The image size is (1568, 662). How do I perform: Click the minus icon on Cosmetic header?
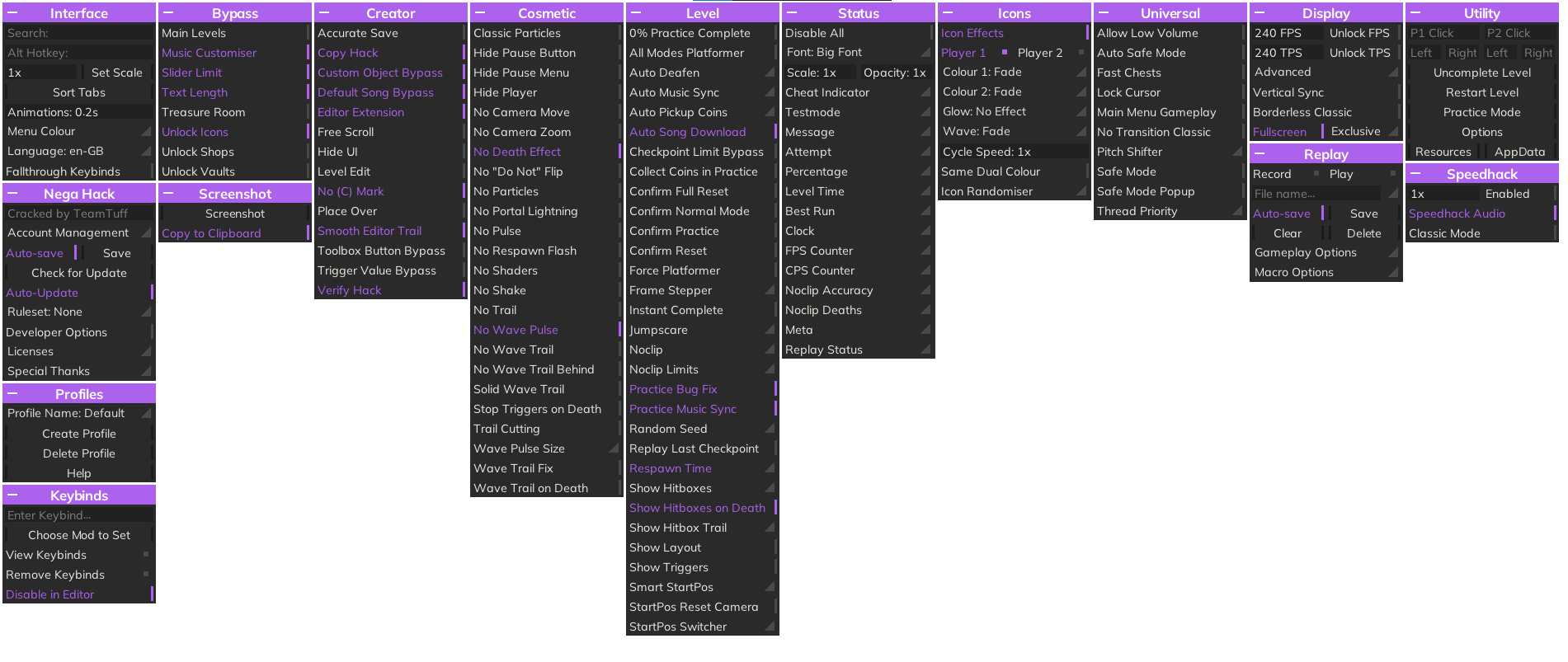point(481,13)
